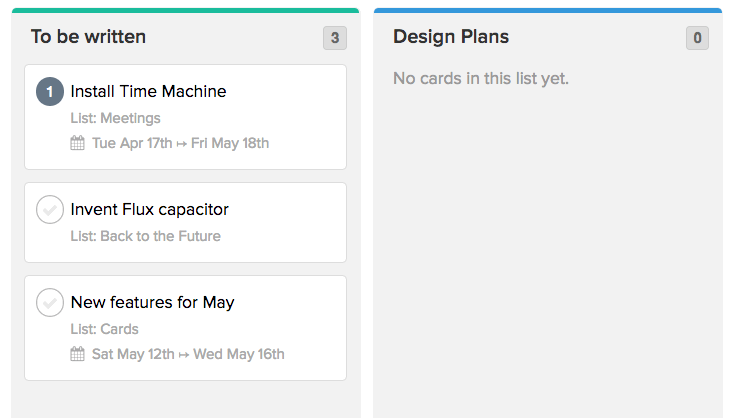
Task: Click the No cards in this list yet text
Action: point(481,78)
